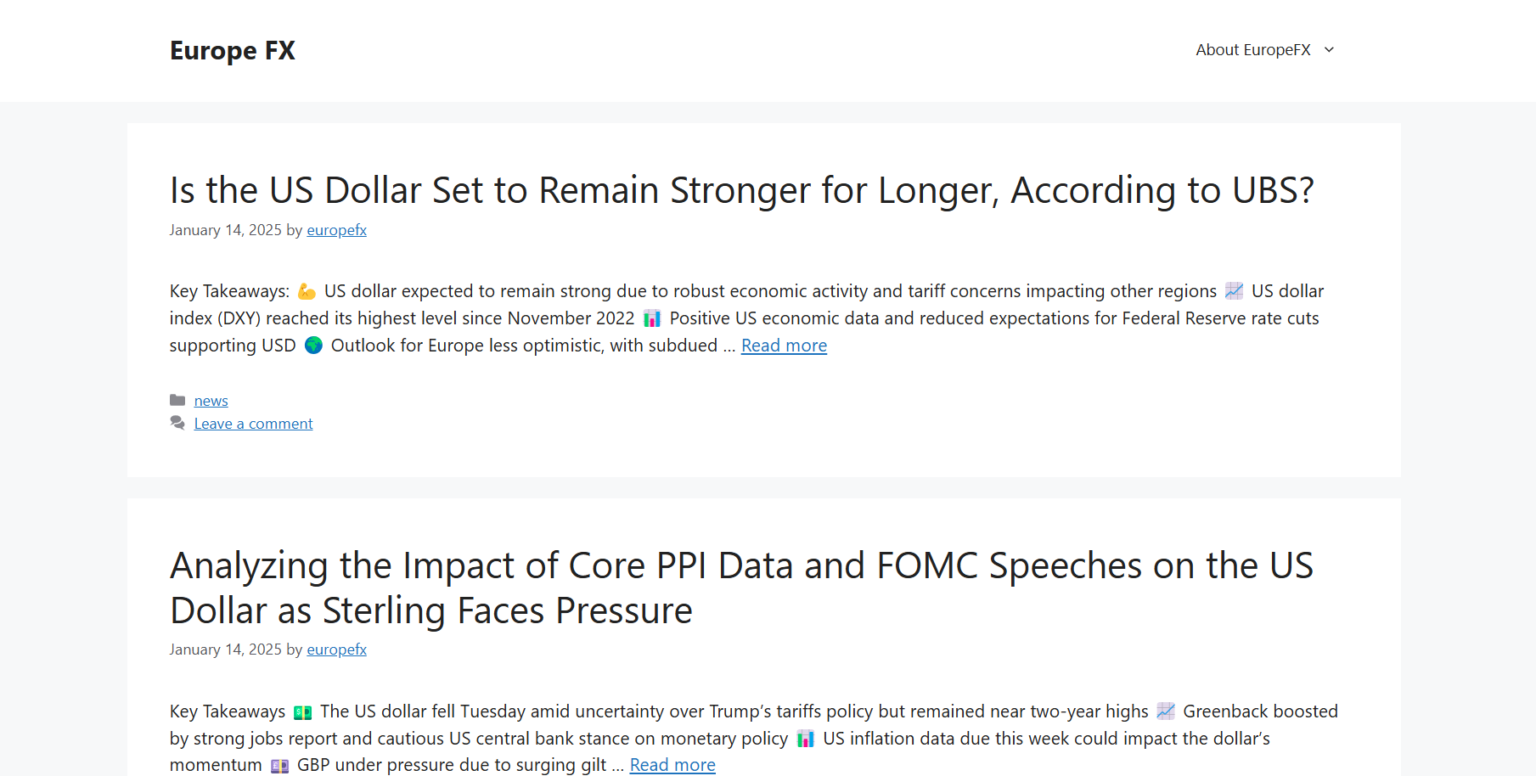Expand the chevron beside About EuropeFX
The width and height of the screenshot is (1536, 776).
[x=1329, y=50]
